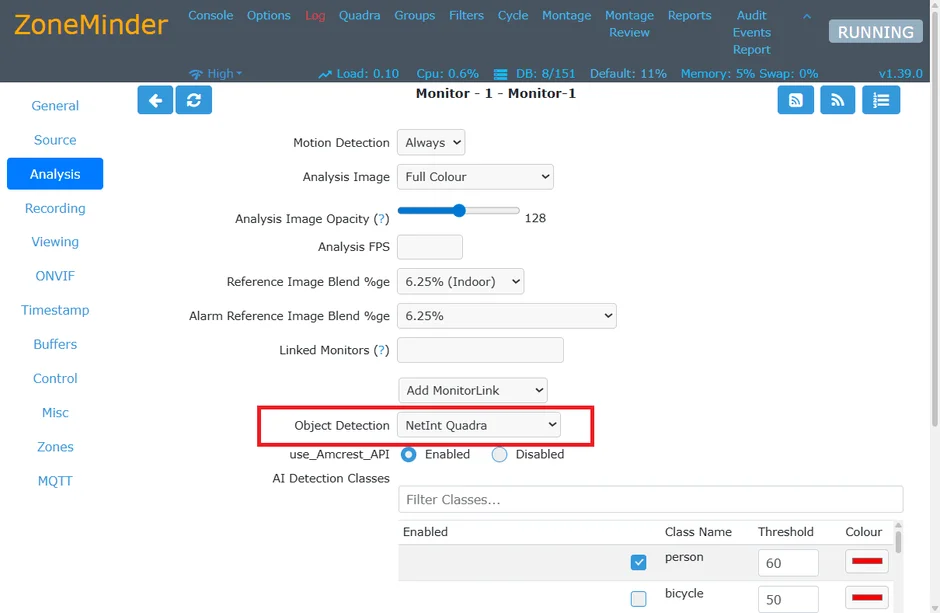Screen dimensions: 940x613
Task: Open the Montage menu item
Action: click(x=566, y=15)
